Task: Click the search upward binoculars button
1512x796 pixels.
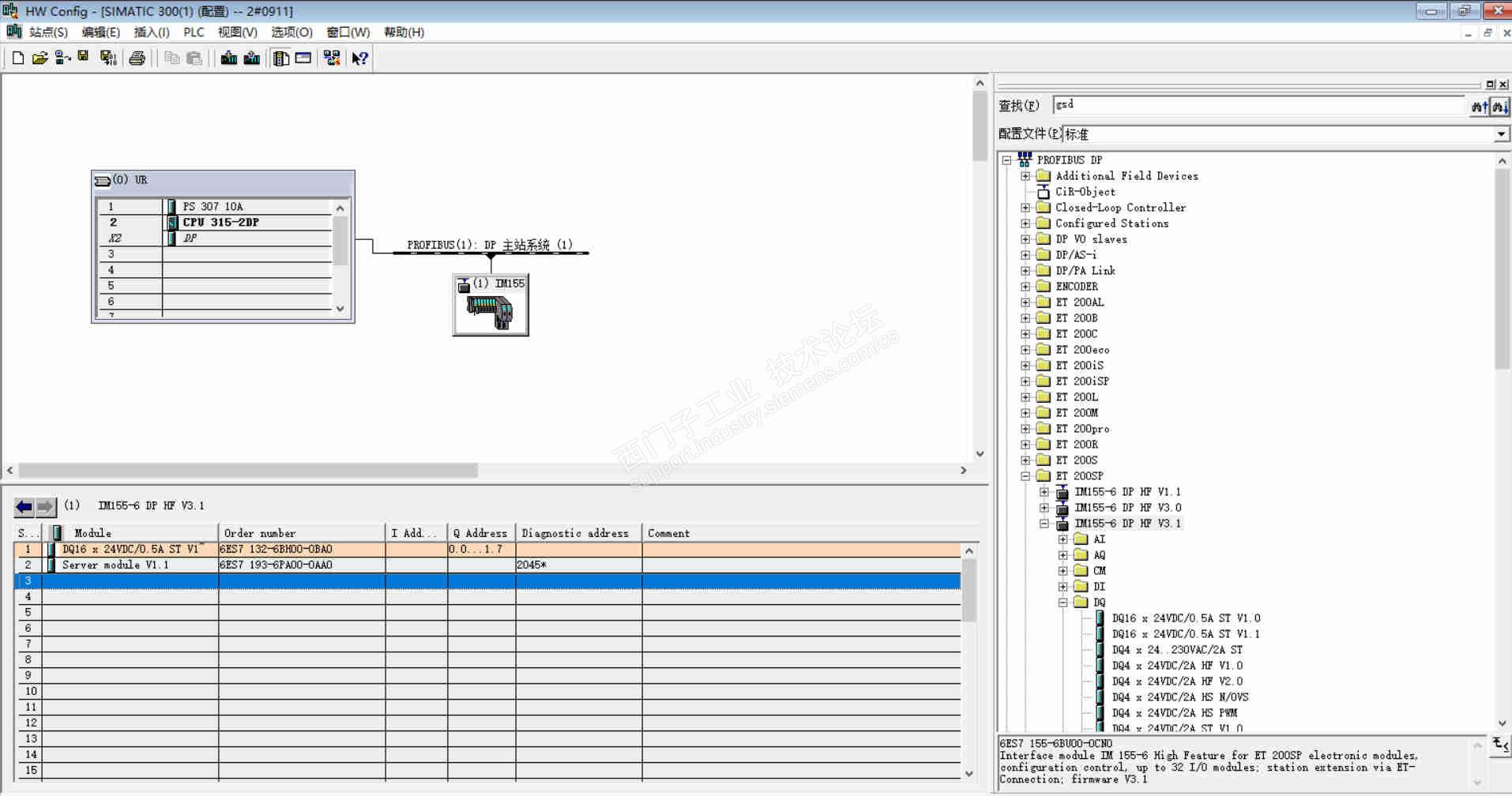Action: coord(1480,107)
